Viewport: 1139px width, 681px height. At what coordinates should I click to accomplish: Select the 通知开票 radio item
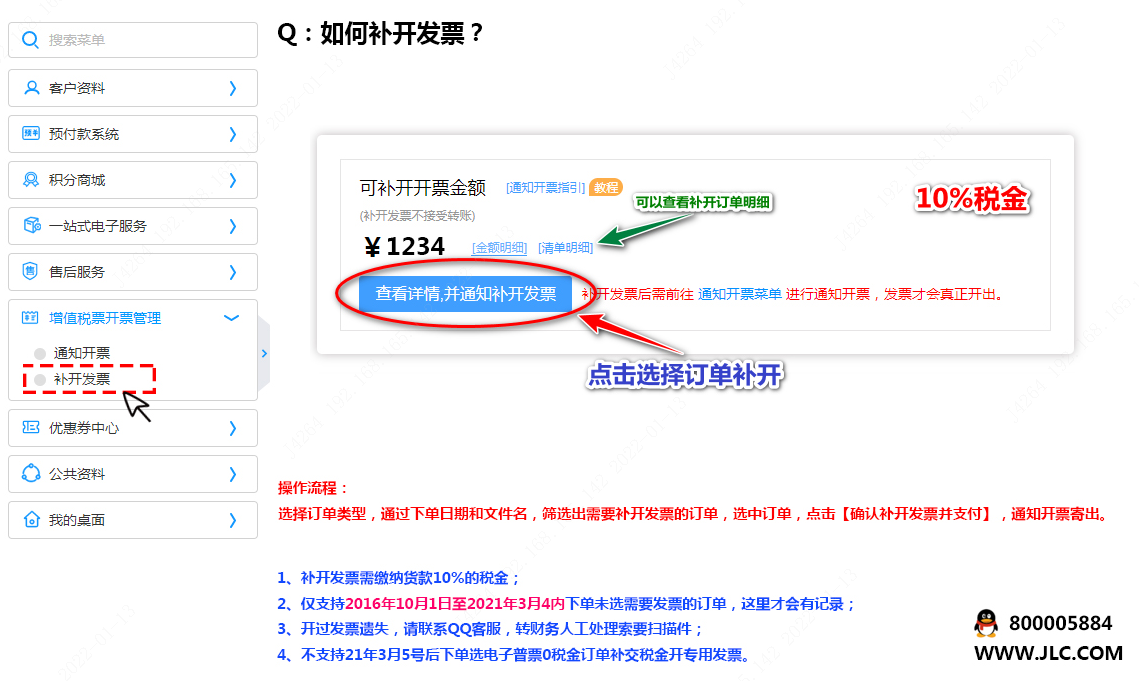[40, 353]
